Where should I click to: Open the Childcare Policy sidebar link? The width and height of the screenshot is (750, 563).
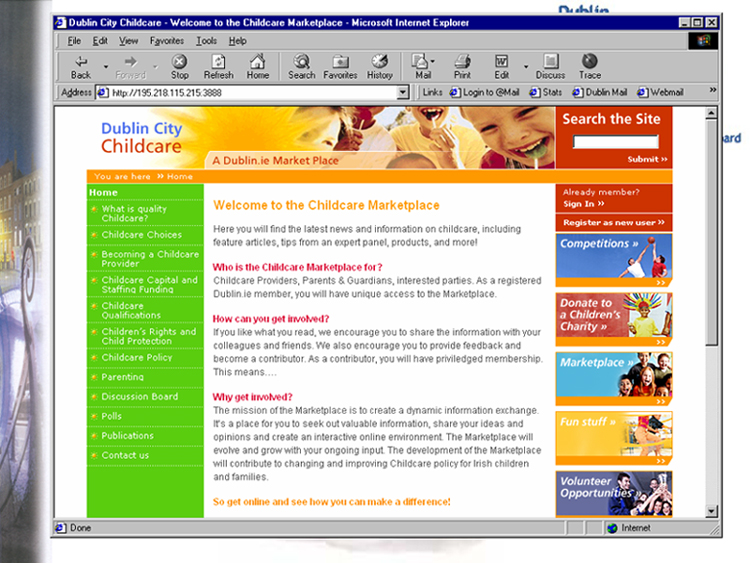pyautogui.click(x=137, y=357)
